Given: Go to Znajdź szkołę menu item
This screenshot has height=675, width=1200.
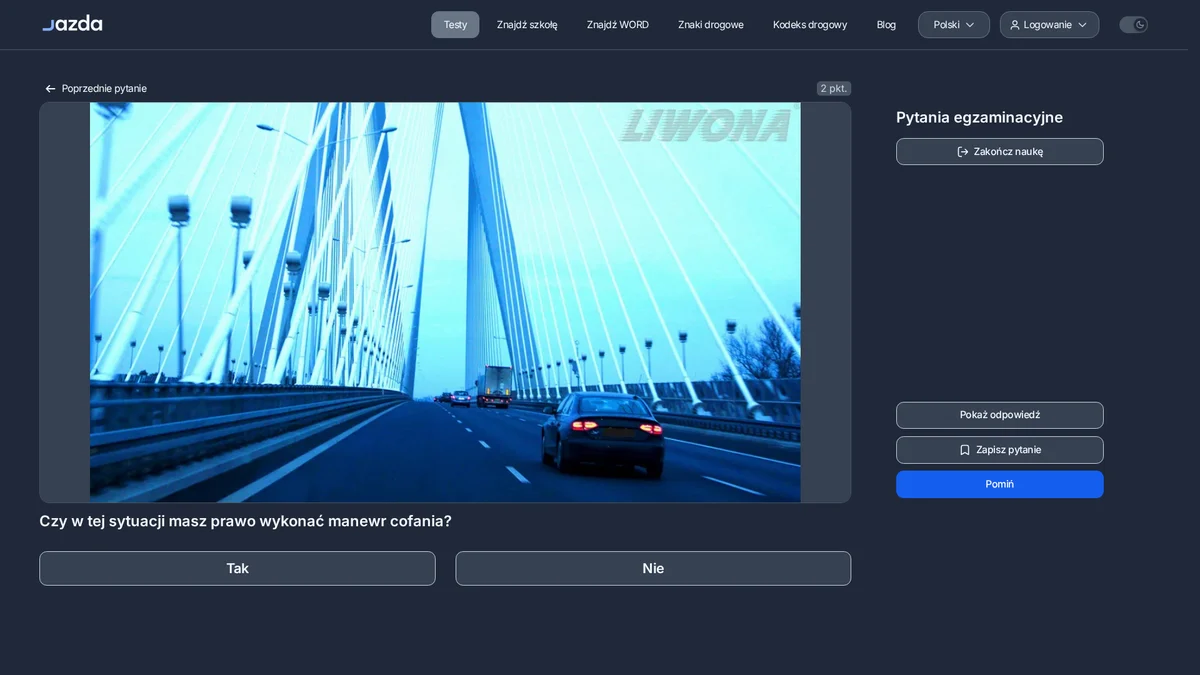Looking at the screenshot, I should coord(527,25).
